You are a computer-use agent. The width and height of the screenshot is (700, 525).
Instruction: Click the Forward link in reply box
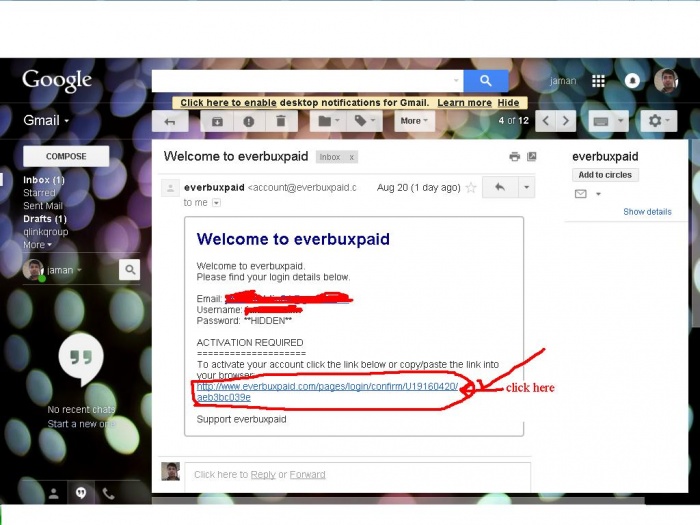coord(307,475)
